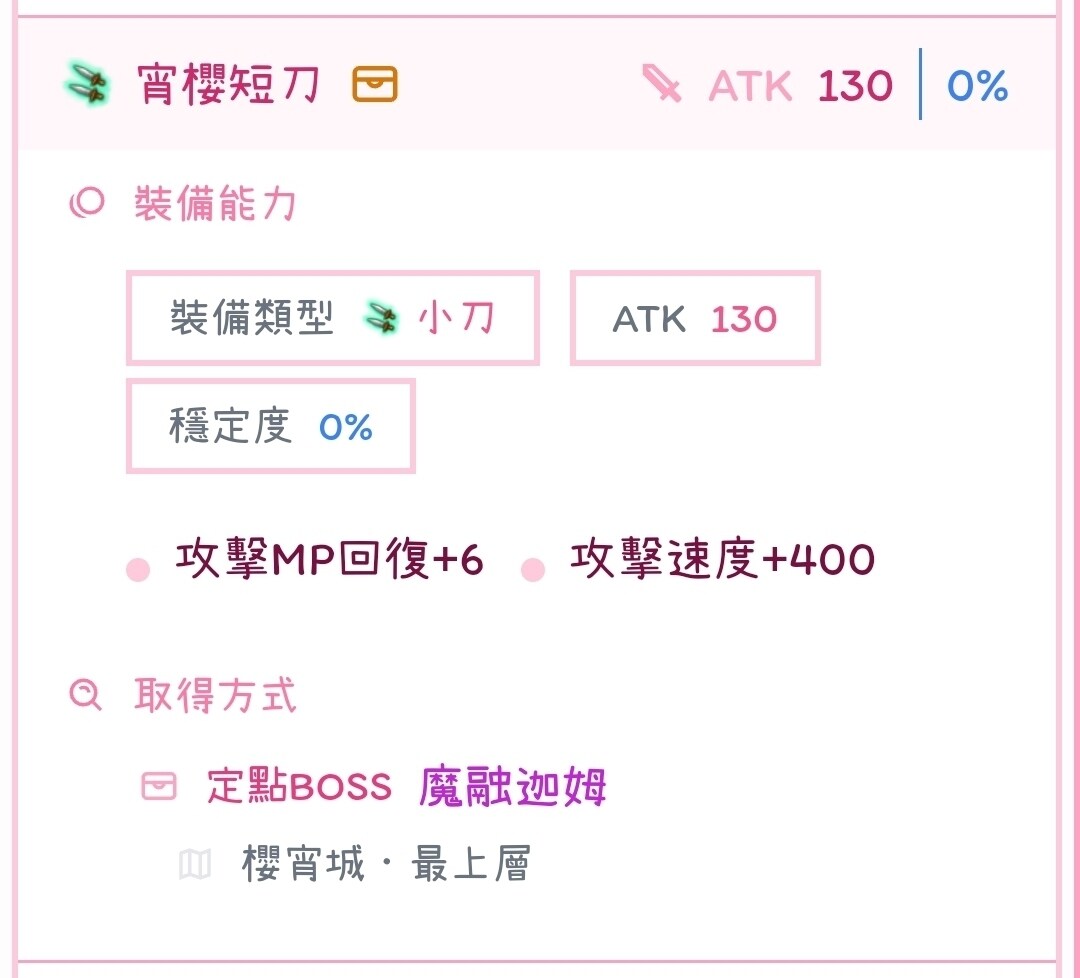Click the magnifier icon beside 取得方式
Viewport: 1080px width, 978px height.
pyautogui.click(x=85, y=695)
